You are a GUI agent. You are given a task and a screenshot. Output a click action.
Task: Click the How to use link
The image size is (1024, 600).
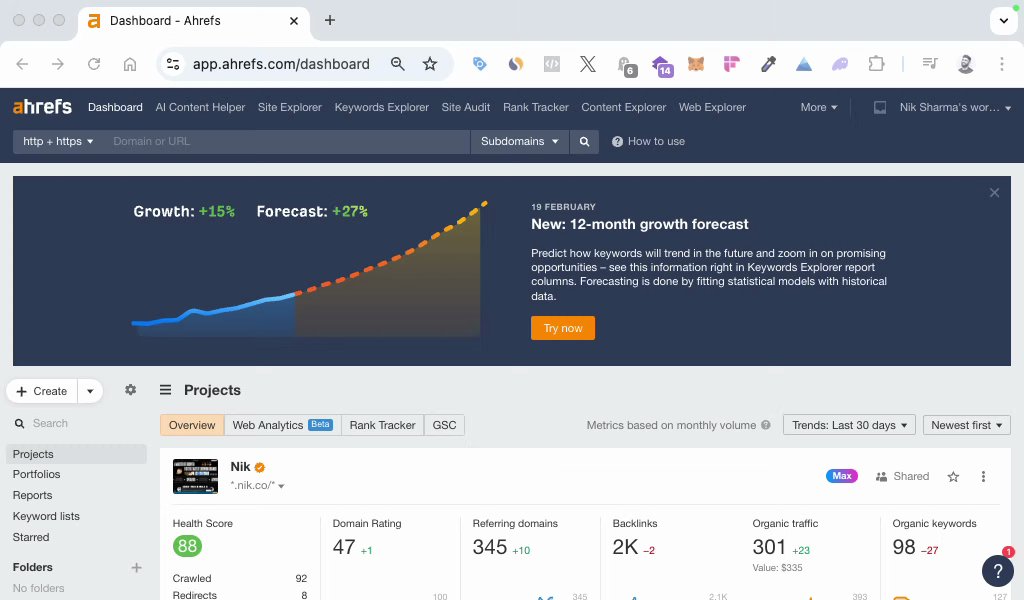click(x=656, y=142)
